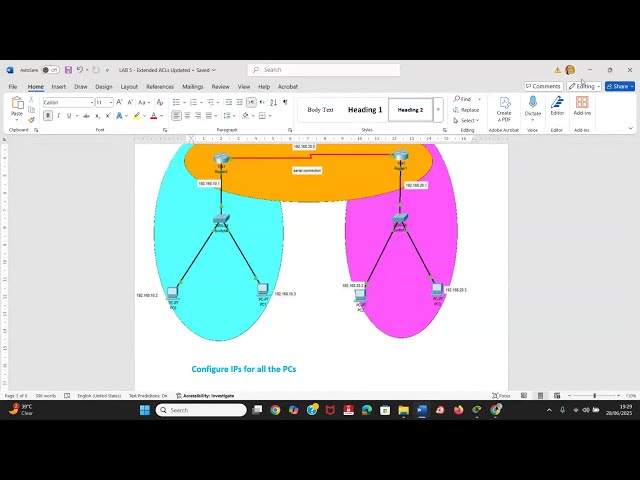Decrease font size with shrink icon

[130, 102]
